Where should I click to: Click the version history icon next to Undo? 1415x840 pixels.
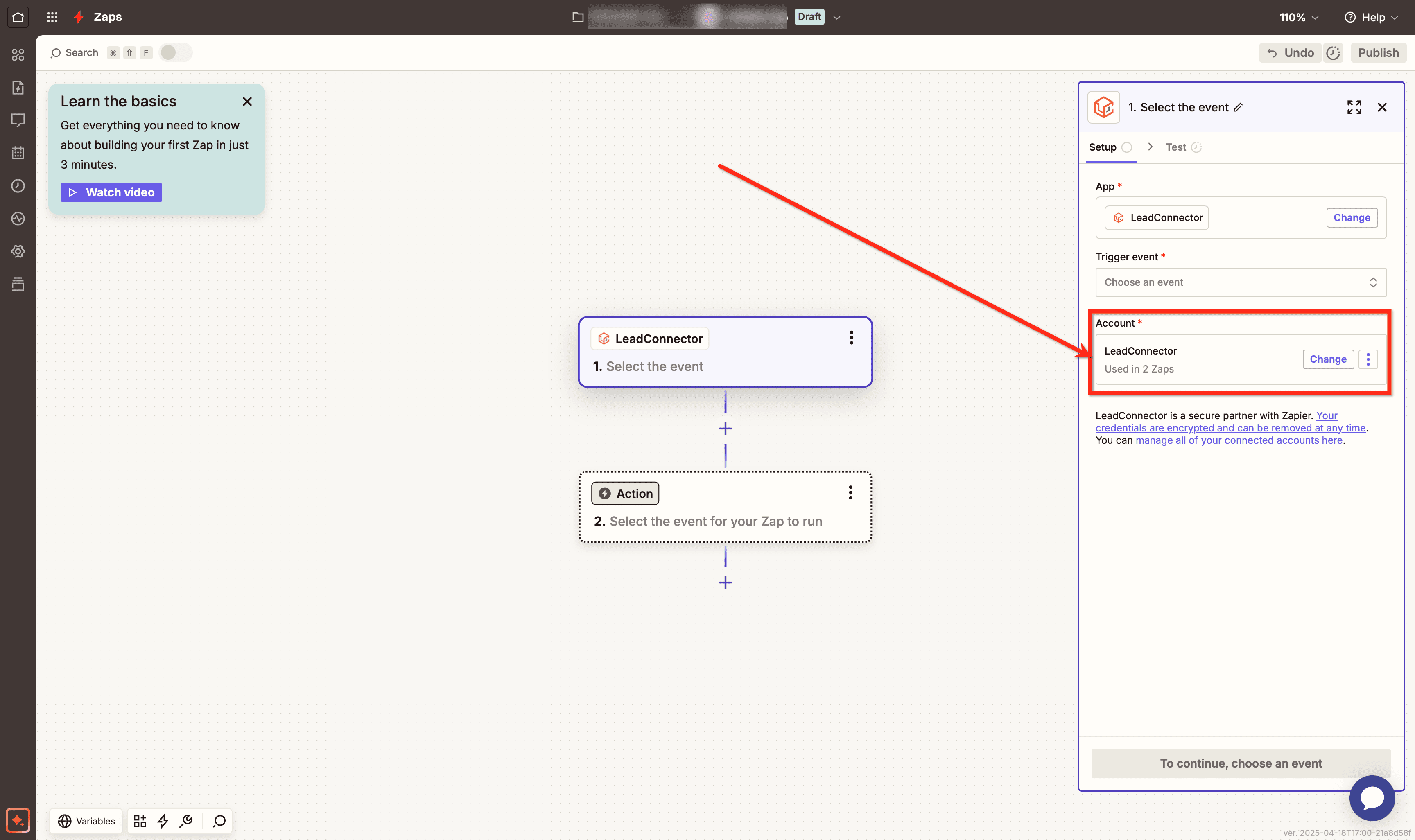pos(1333,53)
